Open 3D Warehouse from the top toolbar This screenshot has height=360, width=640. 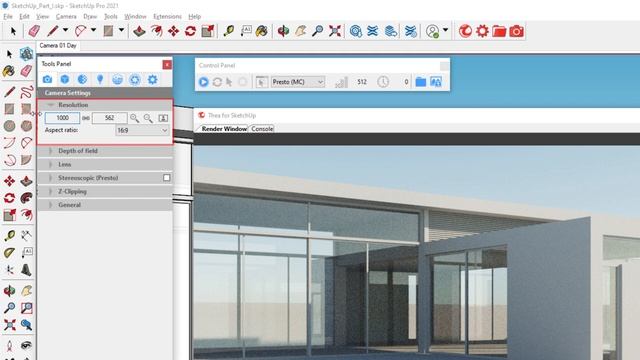point(356,31)
